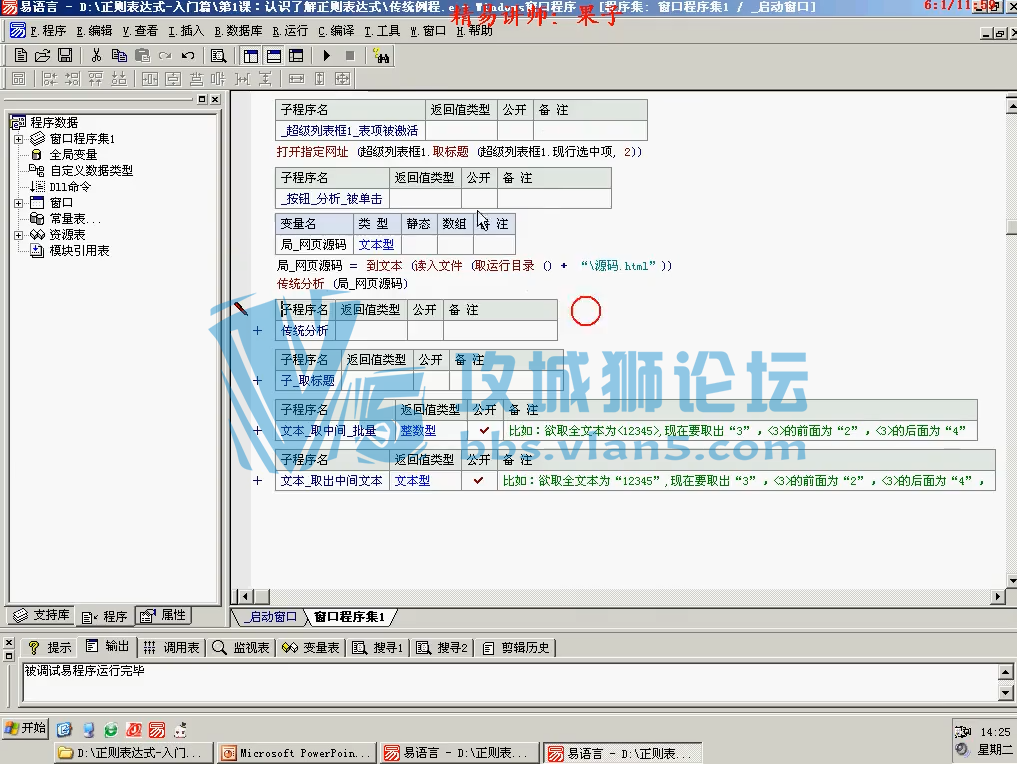Viewport: 1017px width, 764px height.
Task: Select 自定义数据类型 tree node
Action: (x=91, y=171)
